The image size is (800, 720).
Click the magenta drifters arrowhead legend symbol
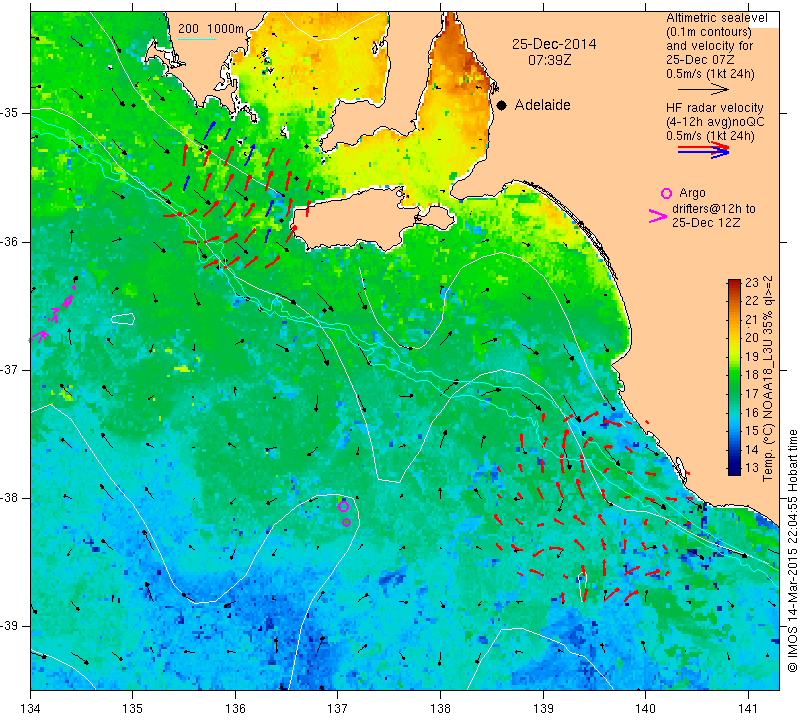click(658, 216)
